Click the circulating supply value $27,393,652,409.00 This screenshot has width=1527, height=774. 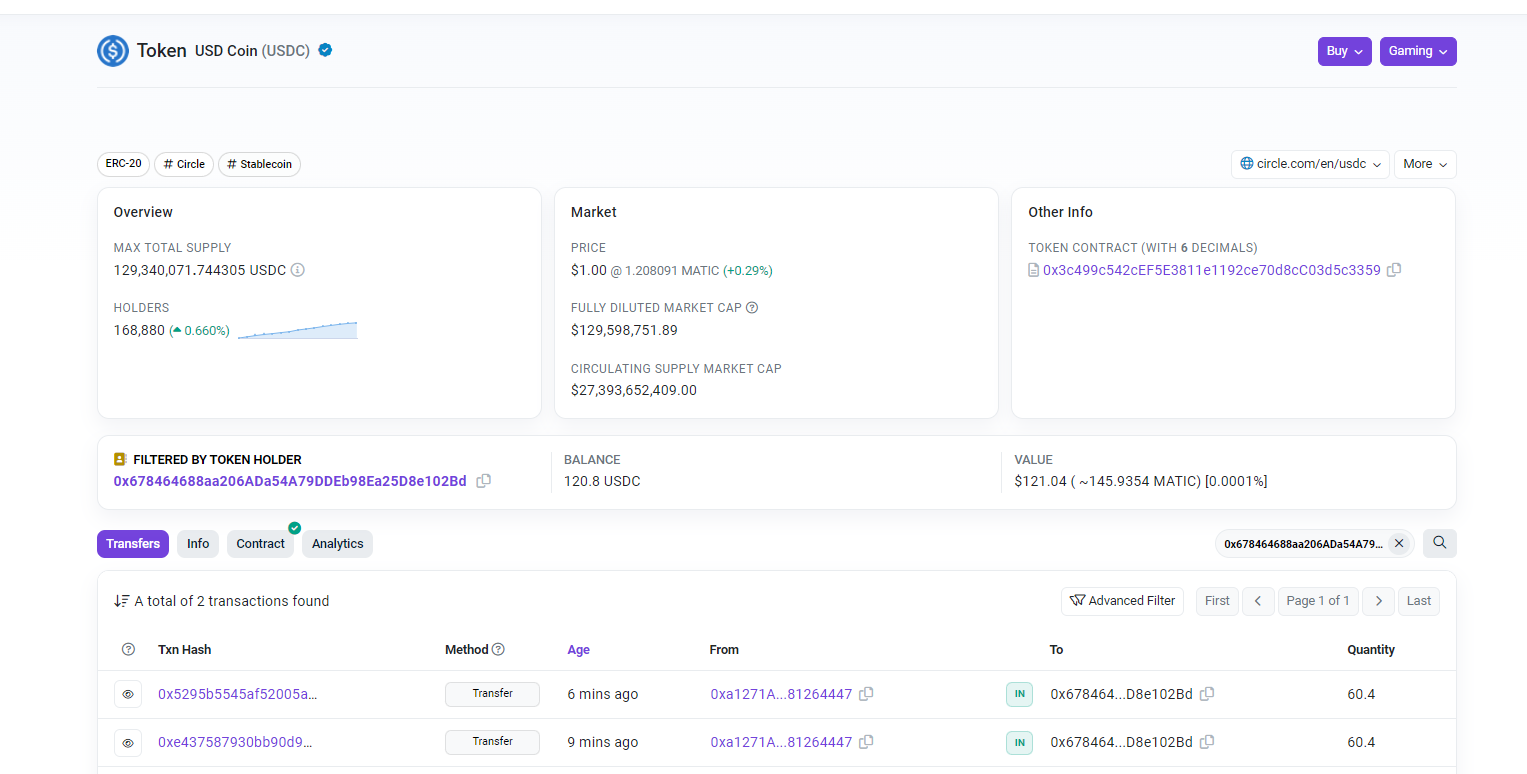[634, 390]
